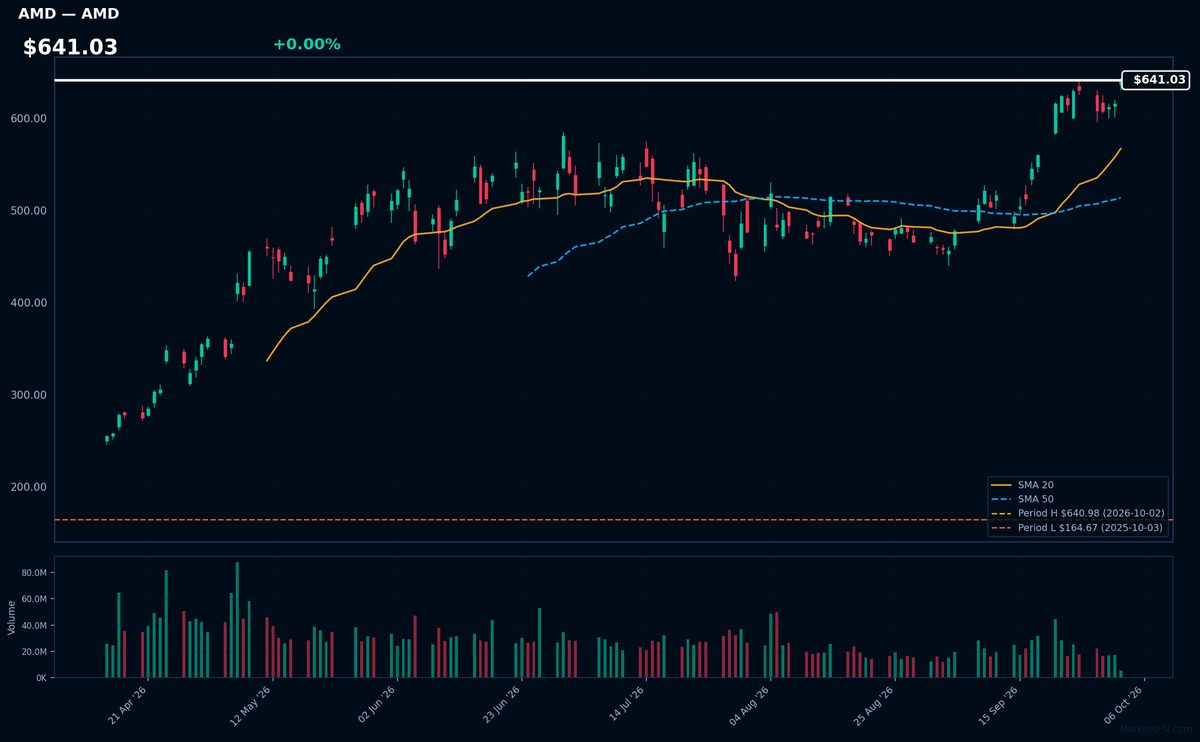Click the 40.0M volume axis label
The image size is (1200, 742).
35,626
